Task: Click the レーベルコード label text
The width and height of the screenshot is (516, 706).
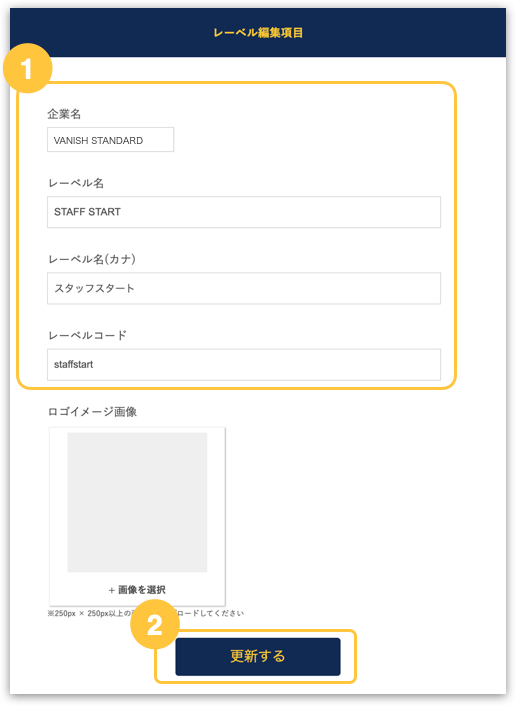Action: pyautogui.click(x=87, y=335)
